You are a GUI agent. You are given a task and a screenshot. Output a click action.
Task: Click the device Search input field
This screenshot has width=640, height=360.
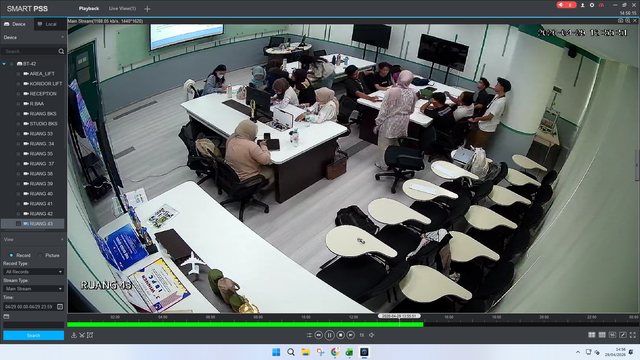[29, 51]
